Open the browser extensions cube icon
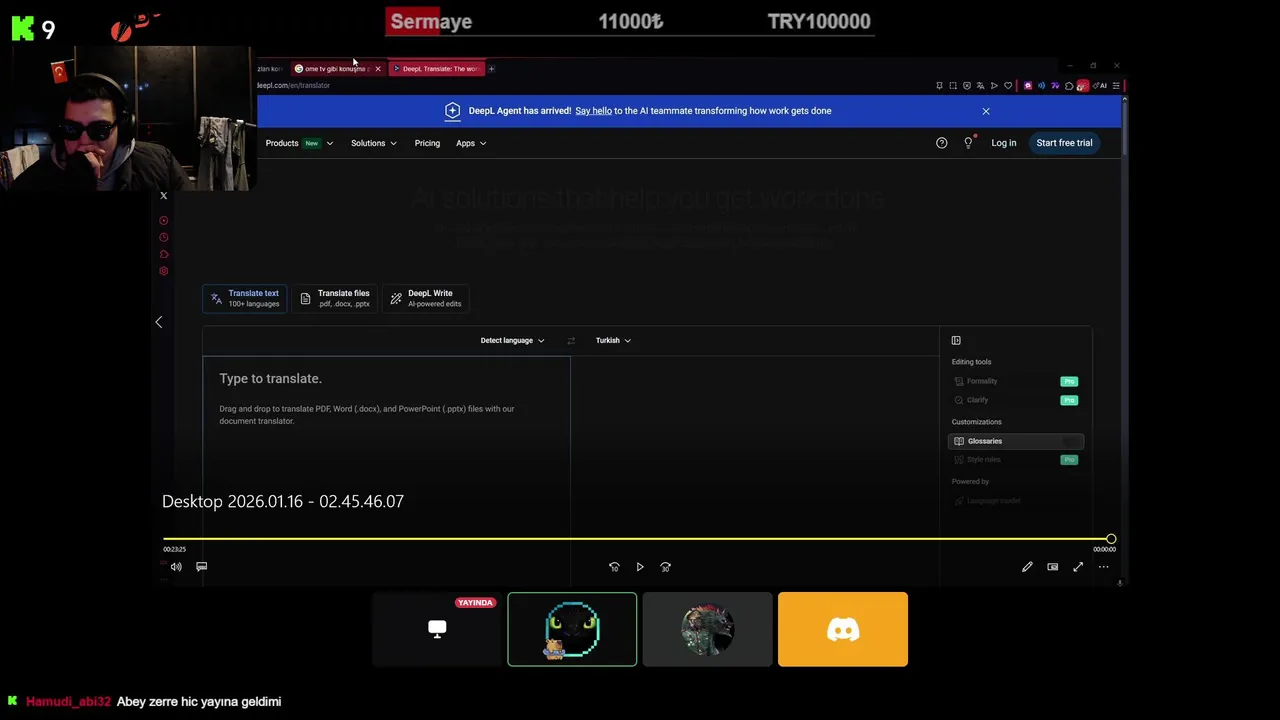Screen dimensions: 1280x720 [x=1069, y=86]
